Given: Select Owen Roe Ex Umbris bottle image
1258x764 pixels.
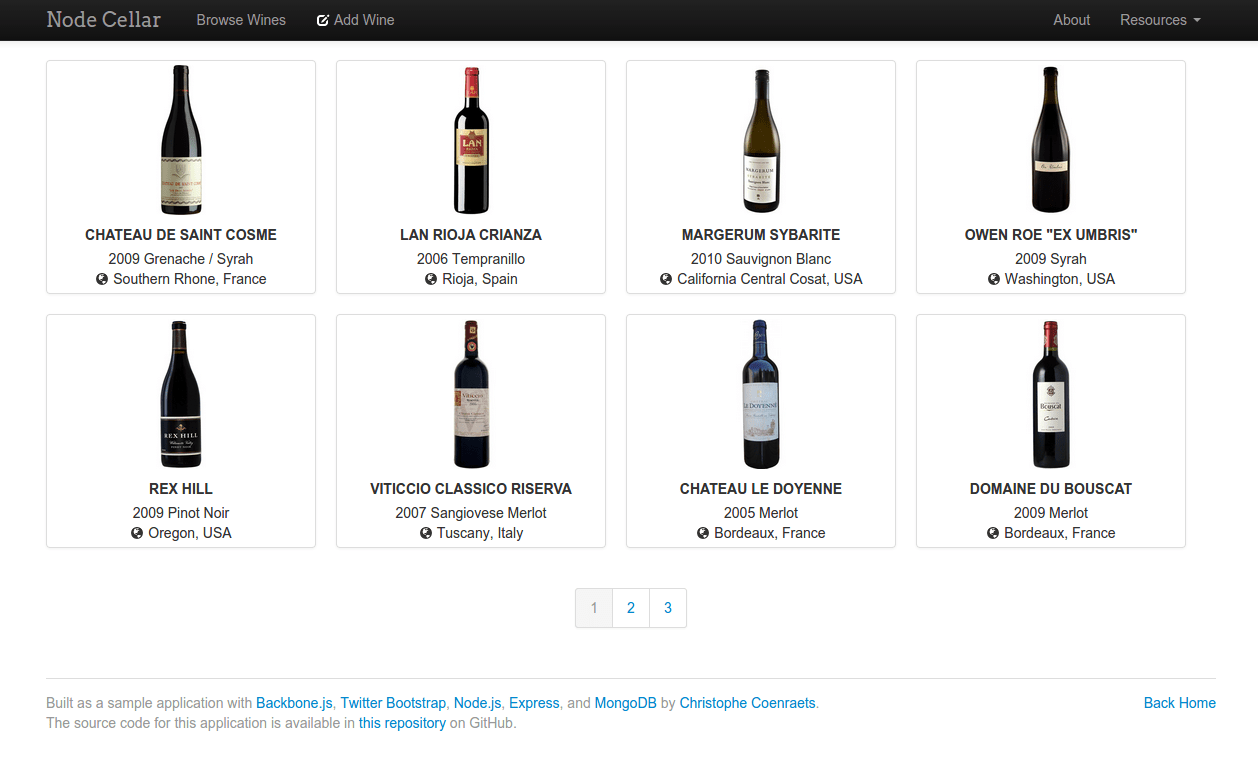Looking at the screenshot, I should pyautogui.click(x=1051, y=140).
